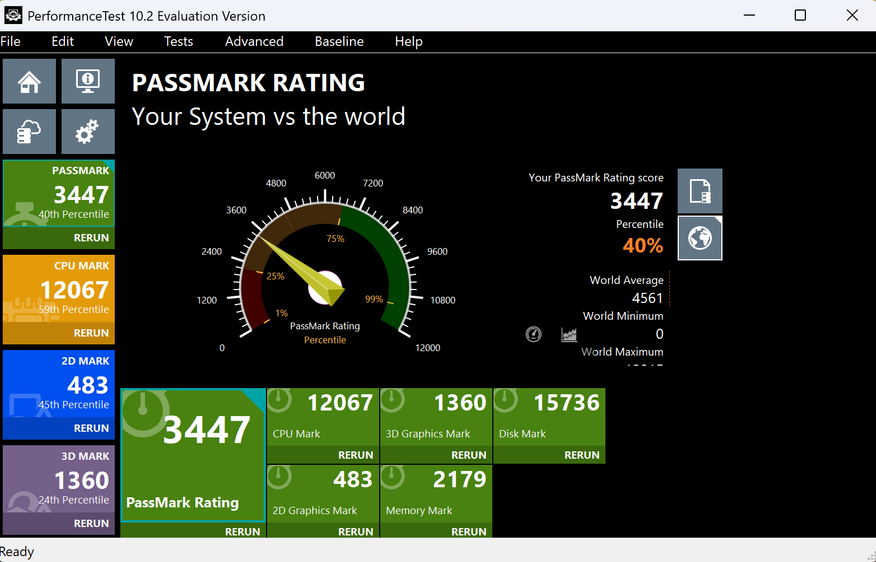Click the globe world comparison icon

click(x=700, y=238)
